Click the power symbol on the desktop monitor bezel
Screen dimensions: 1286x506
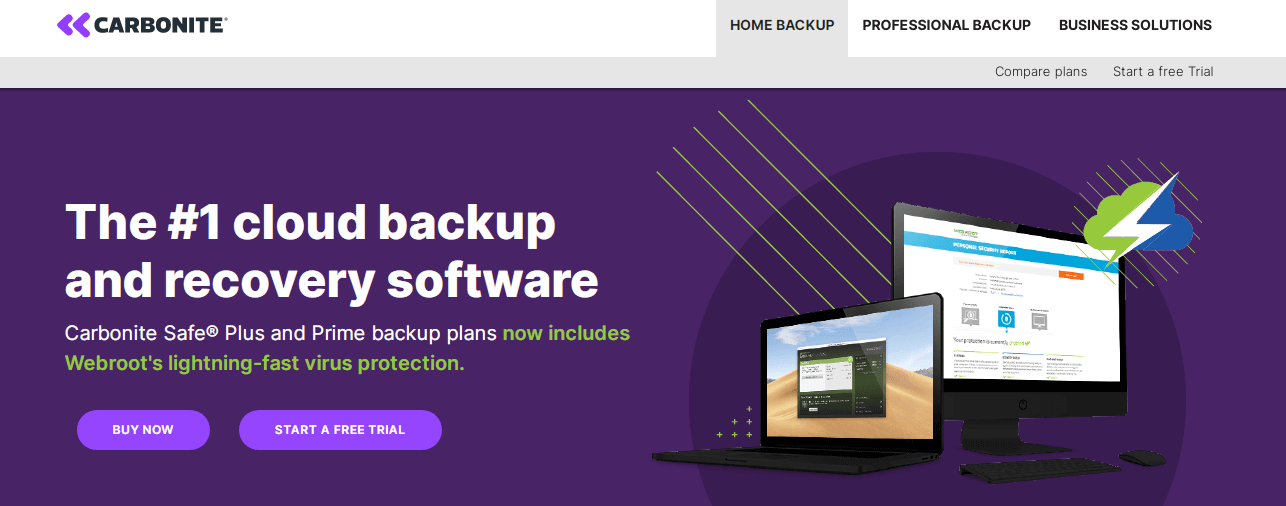click(x=1023, y=404)
